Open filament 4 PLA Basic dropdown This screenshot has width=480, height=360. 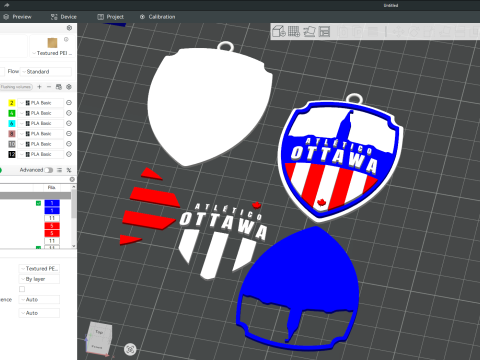pyautogui.click(x=41, y=113)
